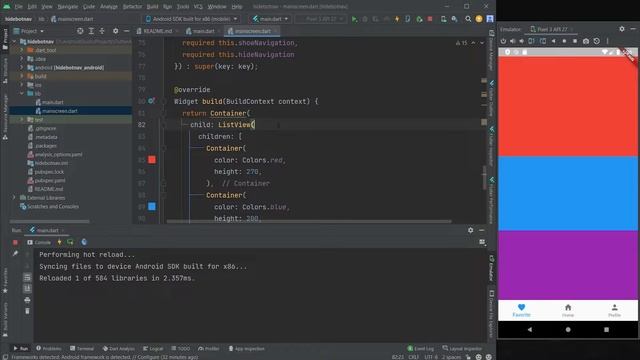640x360 pixels.
Task: Tap the Android back triangle at phone bottom
Action: coord(529,329)
